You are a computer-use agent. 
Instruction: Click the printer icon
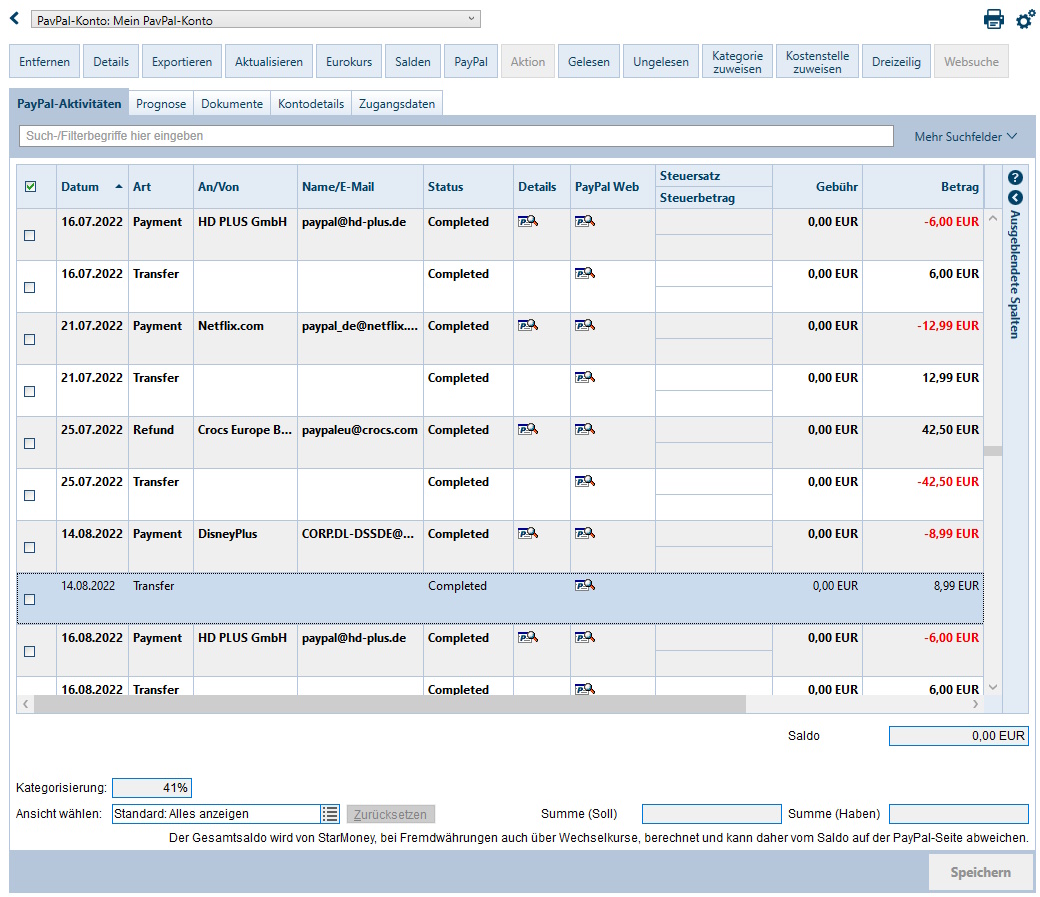993,19
